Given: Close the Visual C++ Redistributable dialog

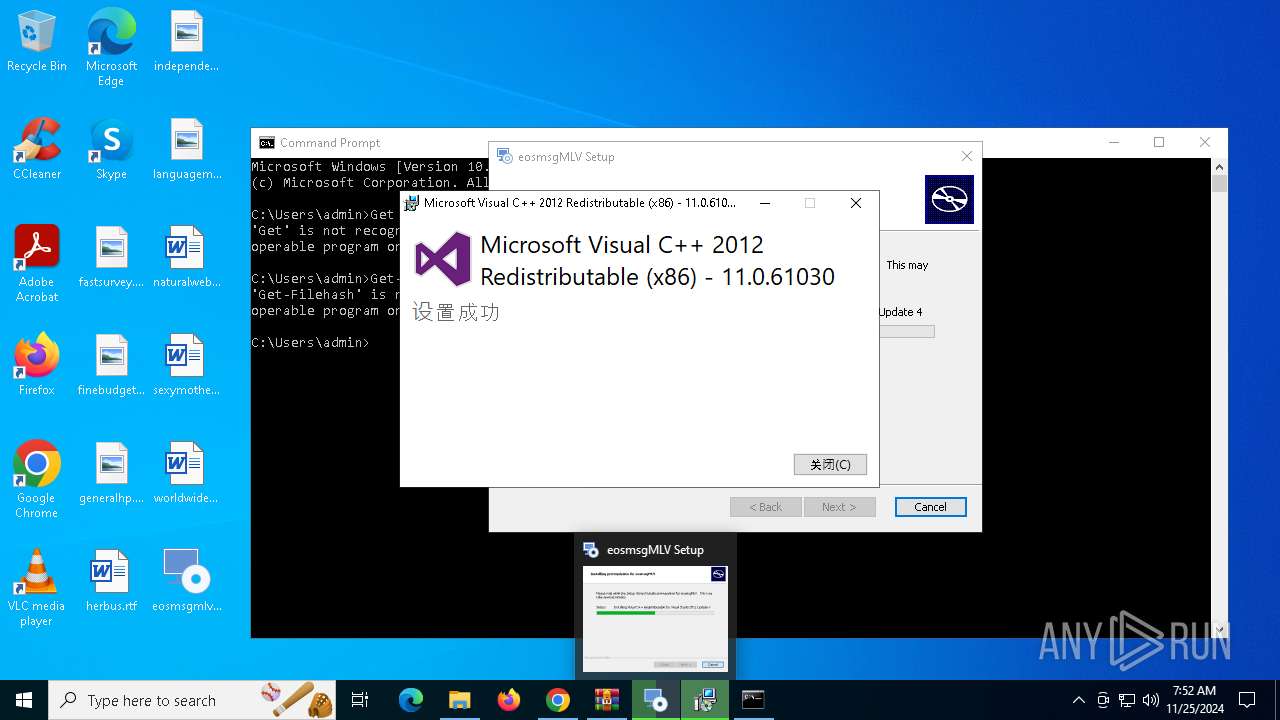Looking at the screenshot, I should (x=856, y=203).
